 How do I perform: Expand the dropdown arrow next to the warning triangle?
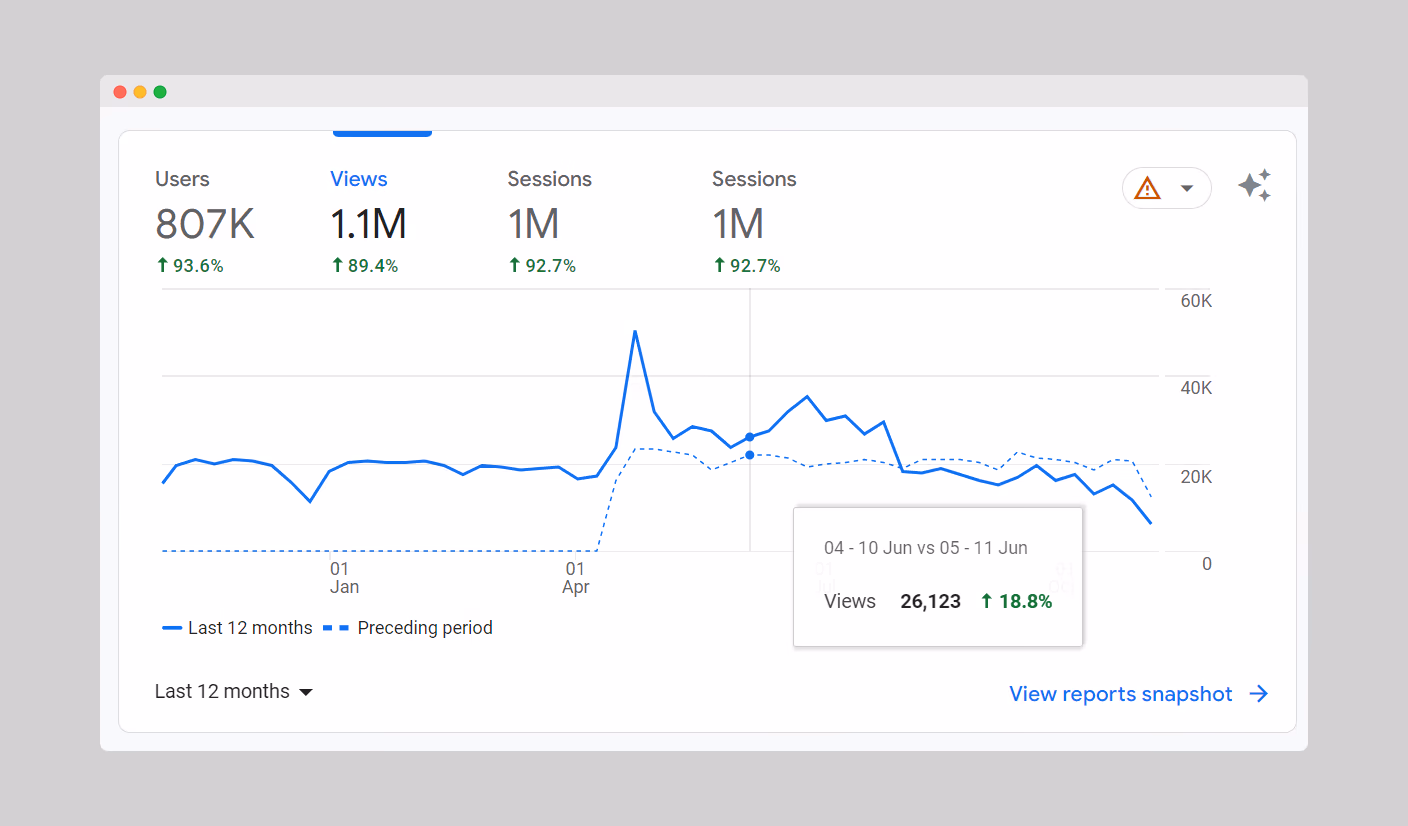coord(1187,188)
